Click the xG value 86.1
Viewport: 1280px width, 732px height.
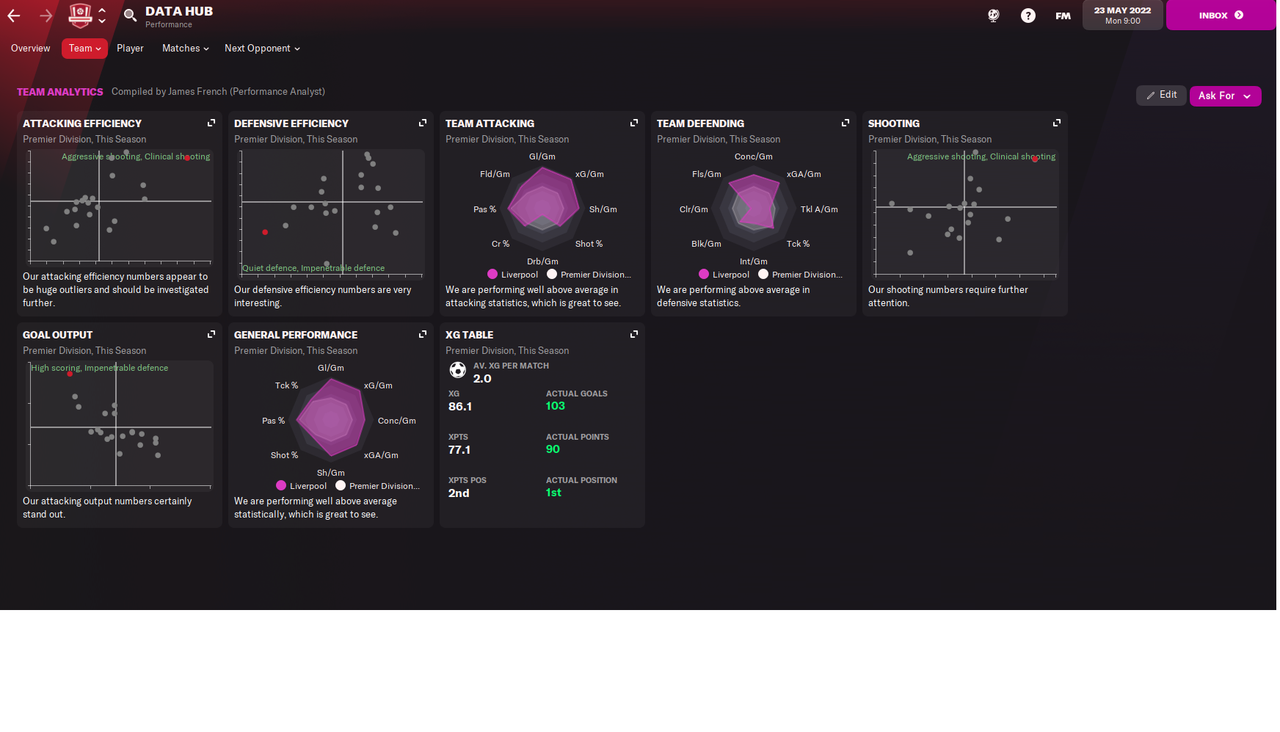pos(460,407)
